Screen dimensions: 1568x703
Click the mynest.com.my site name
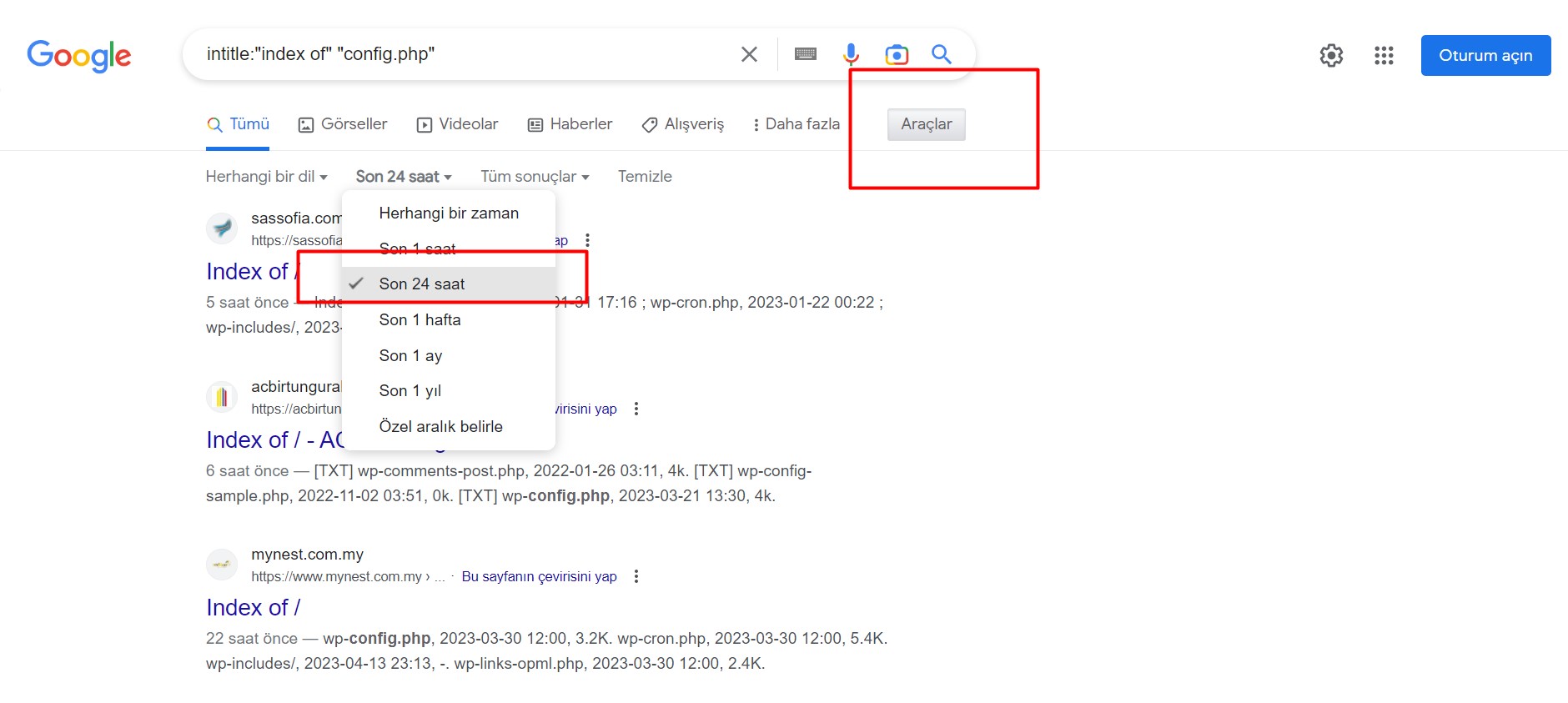[x=307, y=555]
